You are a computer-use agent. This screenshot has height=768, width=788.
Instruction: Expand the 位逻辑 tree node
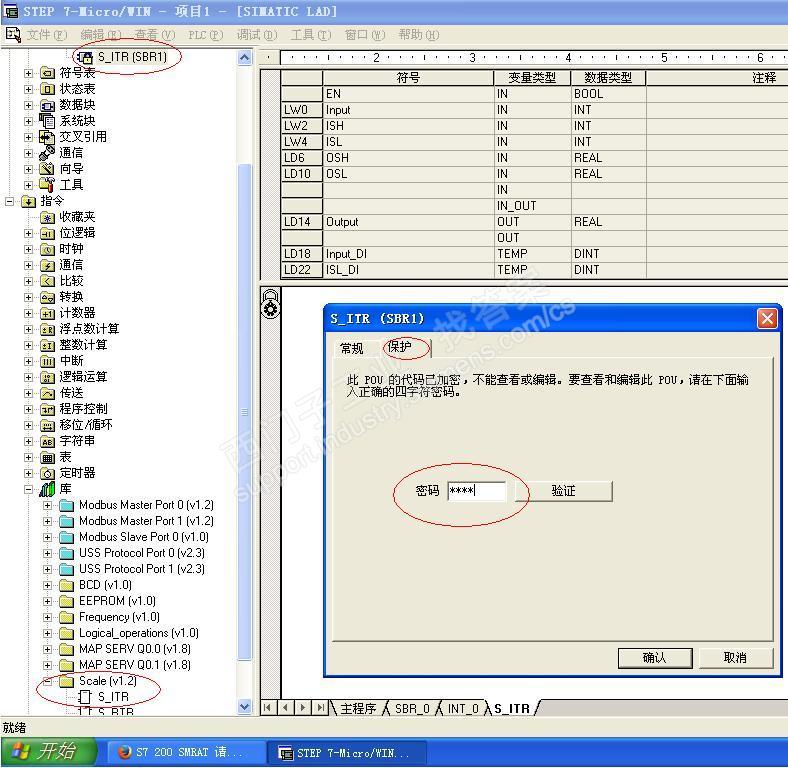click(29, 233)
